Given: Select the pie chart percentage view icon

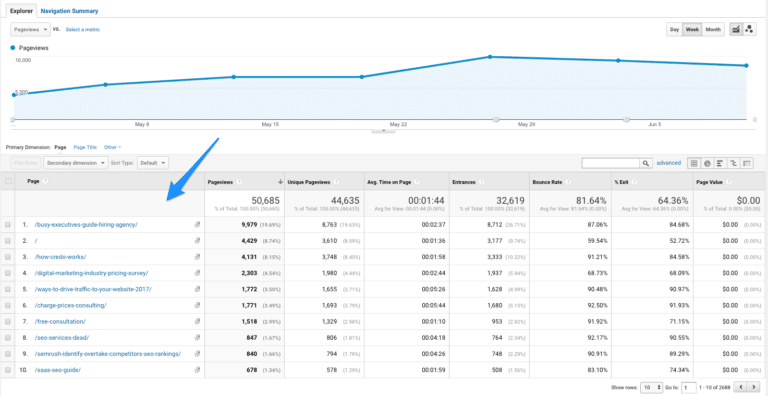Looking at the screenshot, I should [x=707, y=163].
